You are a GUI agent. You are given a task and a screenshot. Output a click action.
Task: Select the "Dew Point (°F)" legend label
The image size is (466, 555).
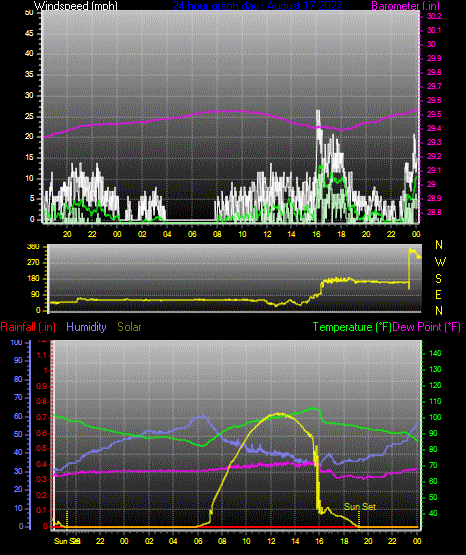pyautogui.click(x=427, y=327)
